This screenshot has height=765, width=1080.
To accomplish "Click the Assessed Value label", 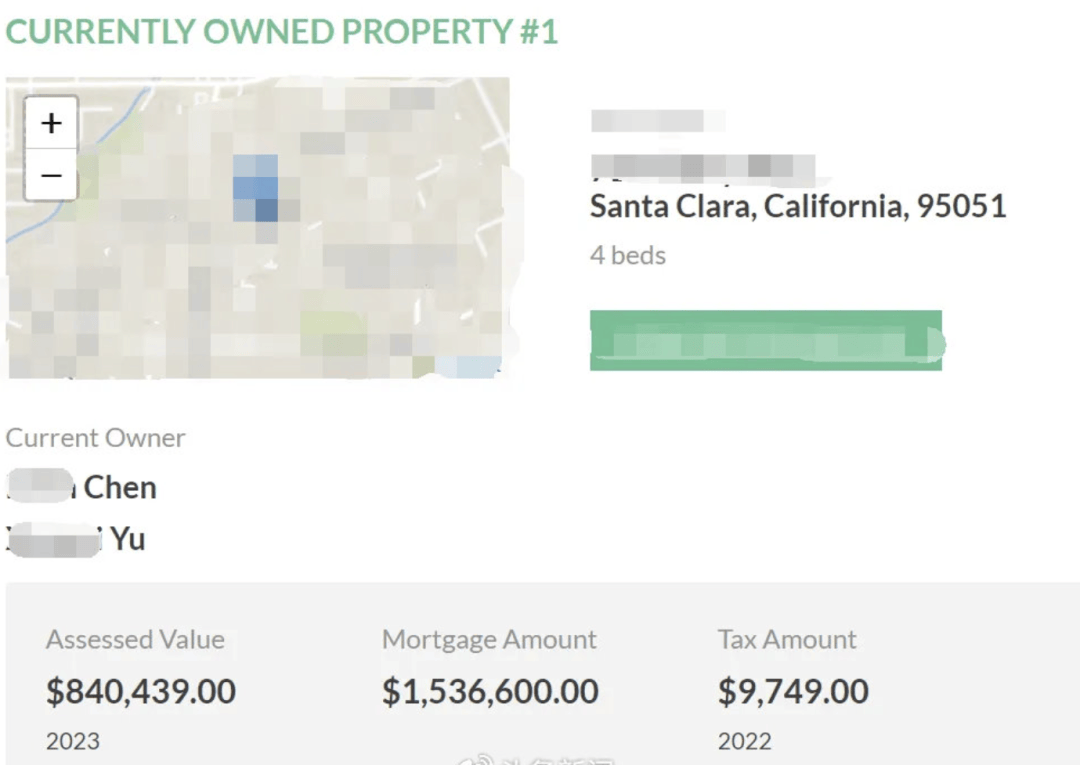I will coord(135,640).
